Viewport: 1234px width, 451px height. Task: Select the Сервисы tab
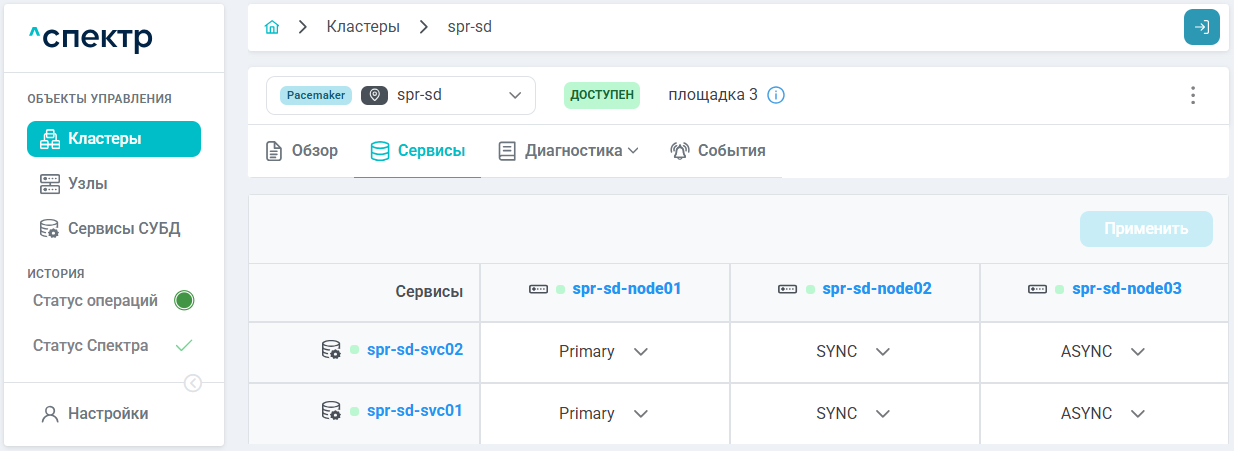417,151
